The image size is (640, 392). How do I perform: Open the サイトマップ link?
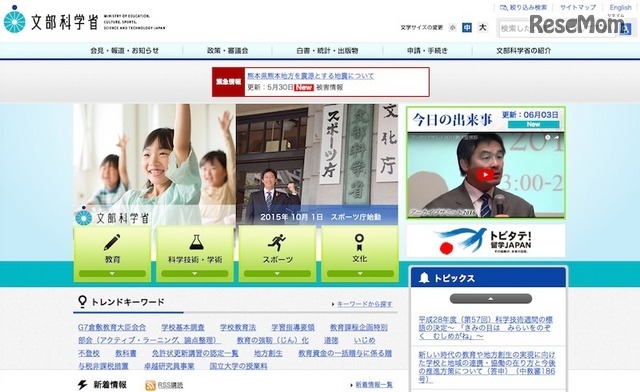[578, 7]
